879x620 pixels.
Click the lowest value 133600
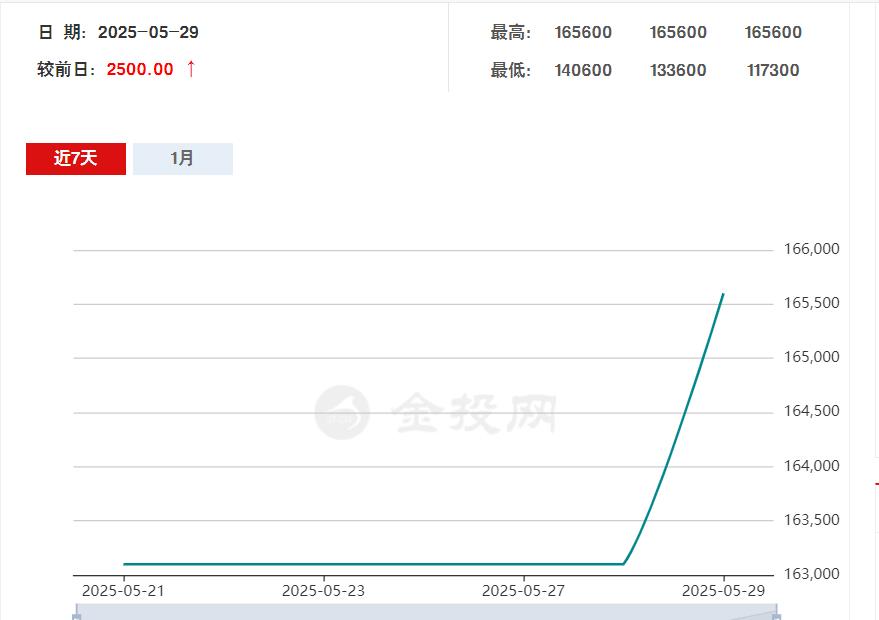tap(678, 70)
